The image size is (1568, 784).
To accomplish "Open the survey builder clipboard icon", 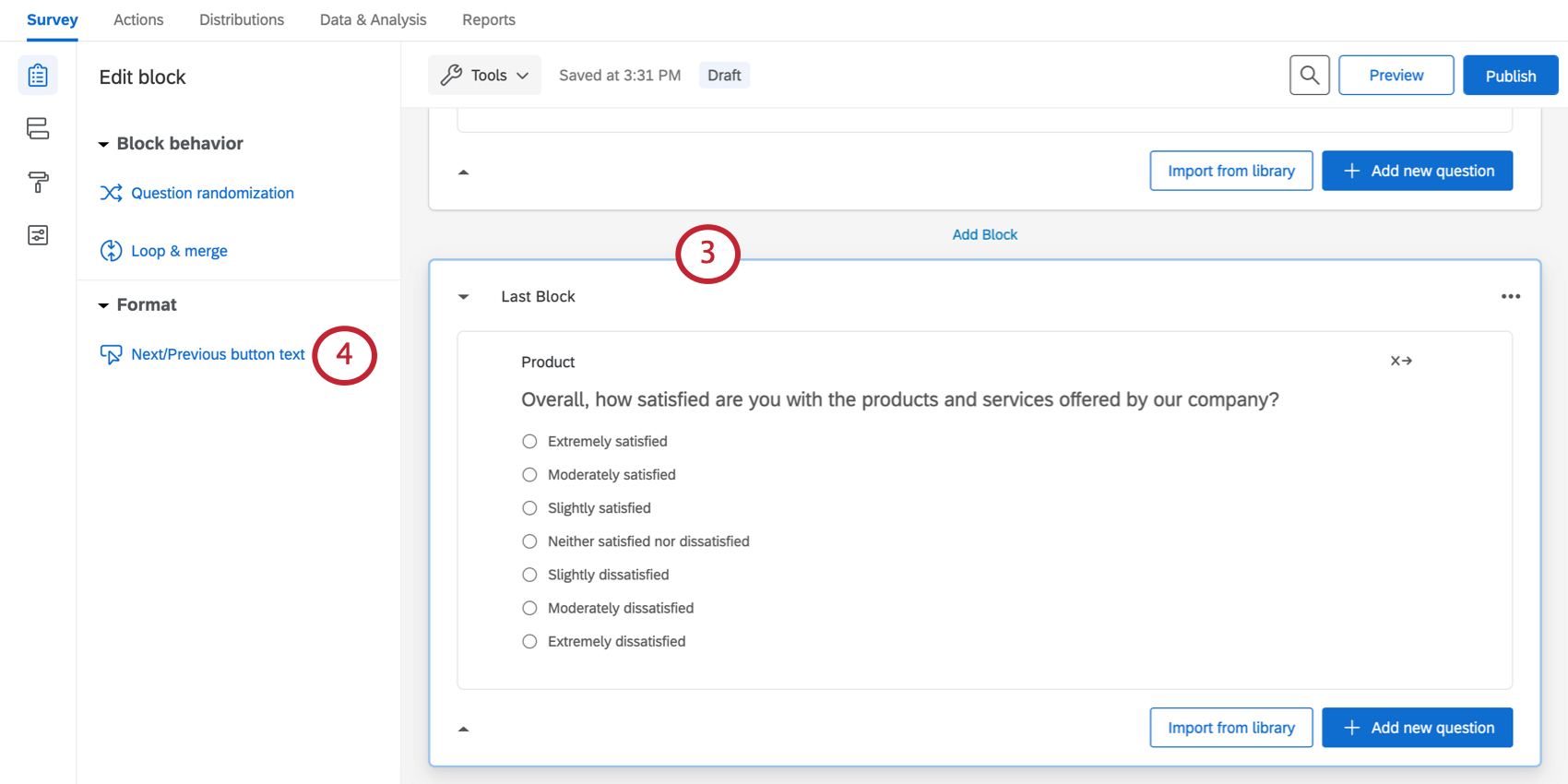I will (x=38, y=76).
